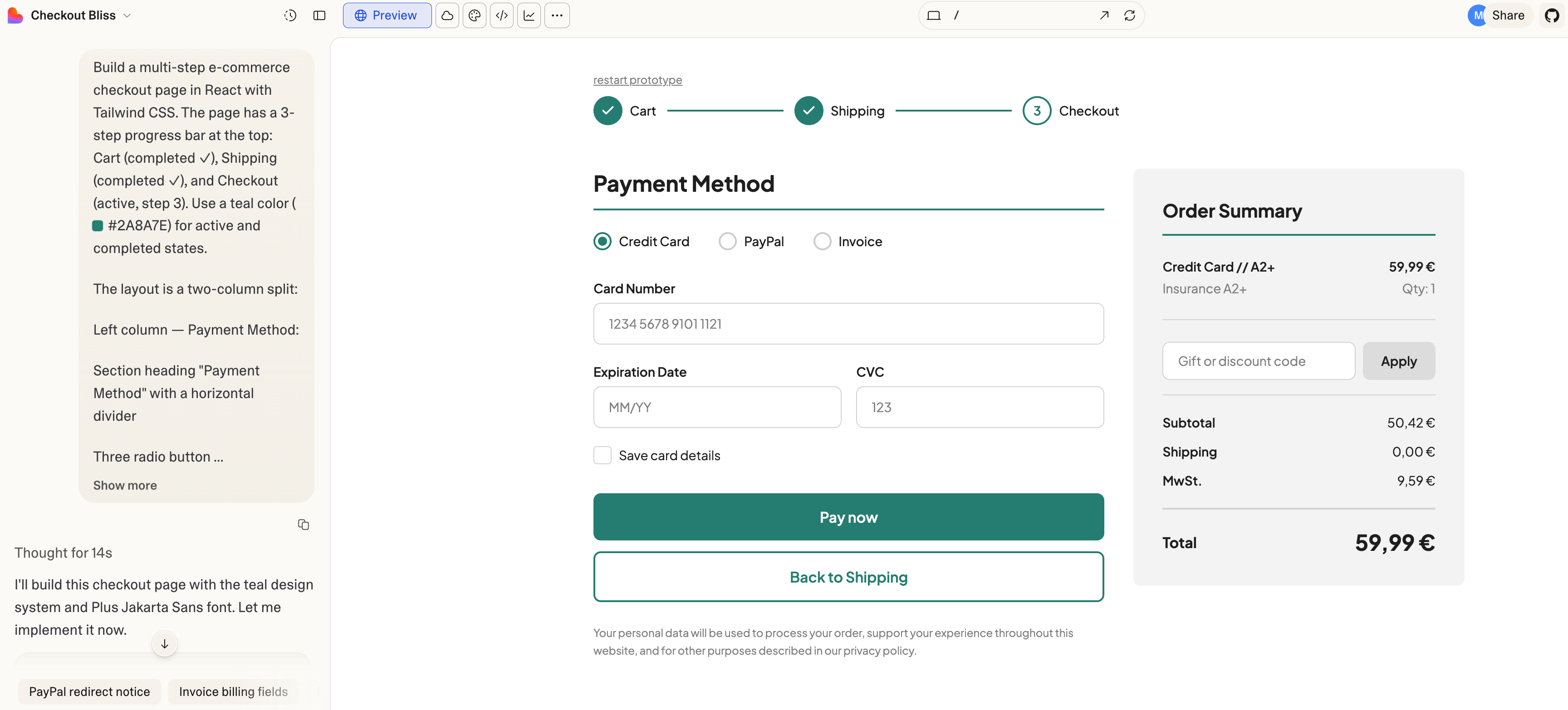Open the cloud deployment options
1568x710 pixels.
(x=447, y=15)
